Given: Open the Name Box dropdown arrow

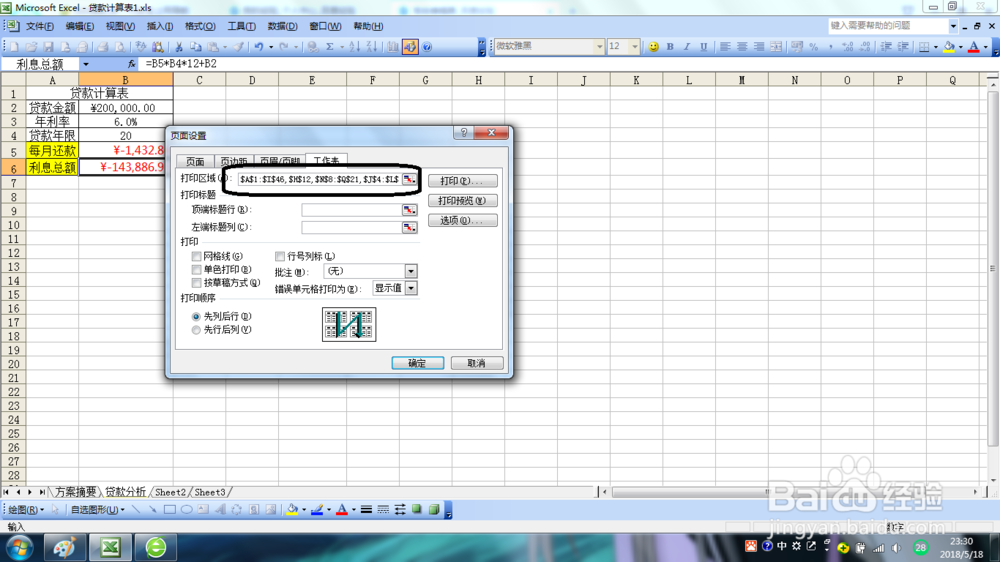Looking at the screenshot, I should point(85,64).
